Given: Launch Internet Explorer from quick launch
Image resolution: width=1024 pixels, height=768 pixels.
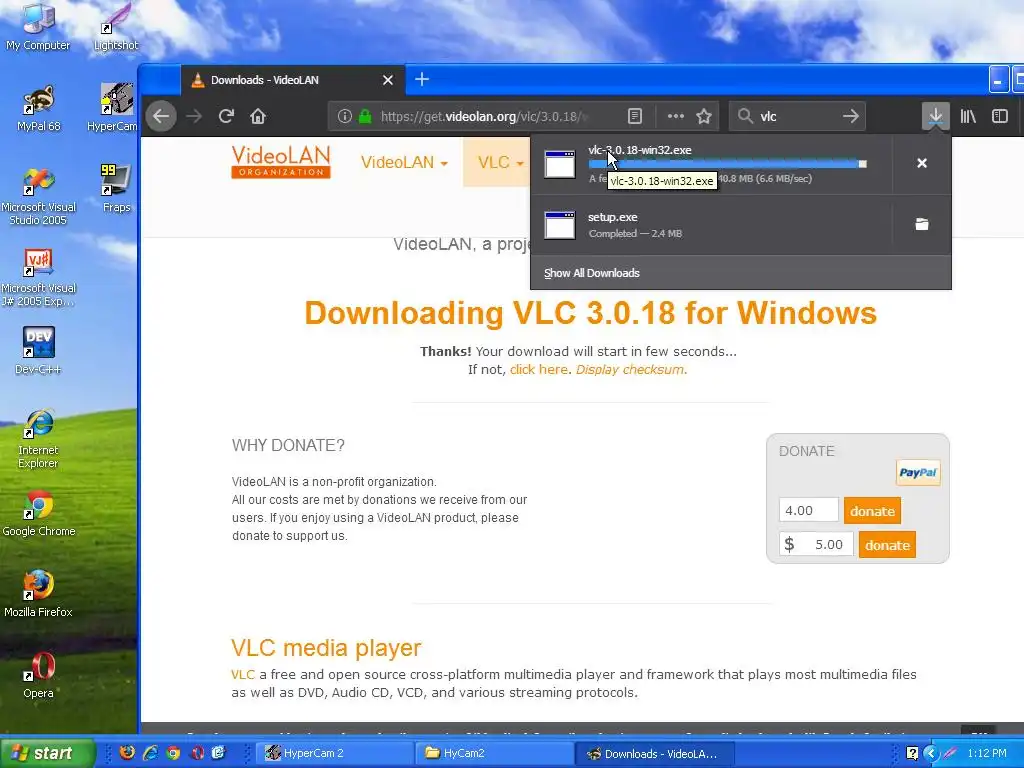Looking at the screenshot, I should pos(150,753).
